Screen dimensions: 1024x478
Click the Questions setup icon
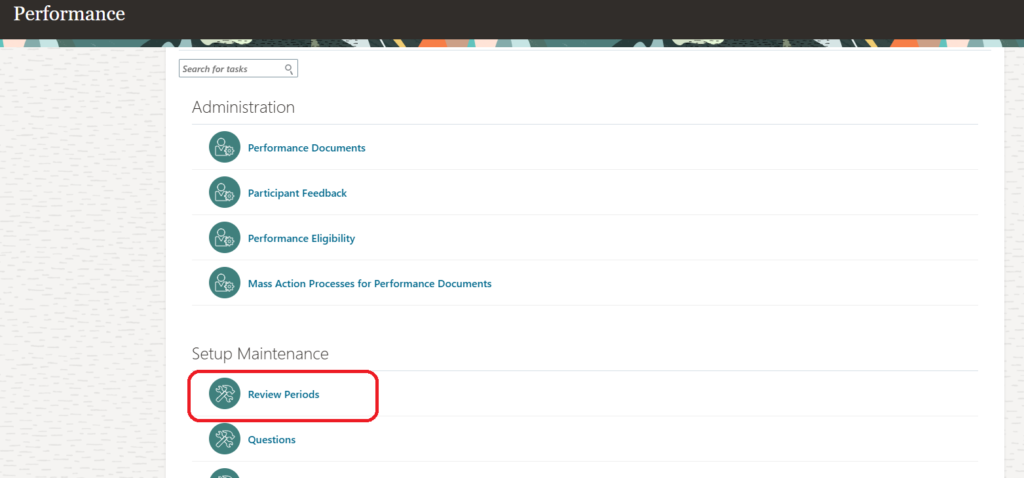tap(225, 439)
